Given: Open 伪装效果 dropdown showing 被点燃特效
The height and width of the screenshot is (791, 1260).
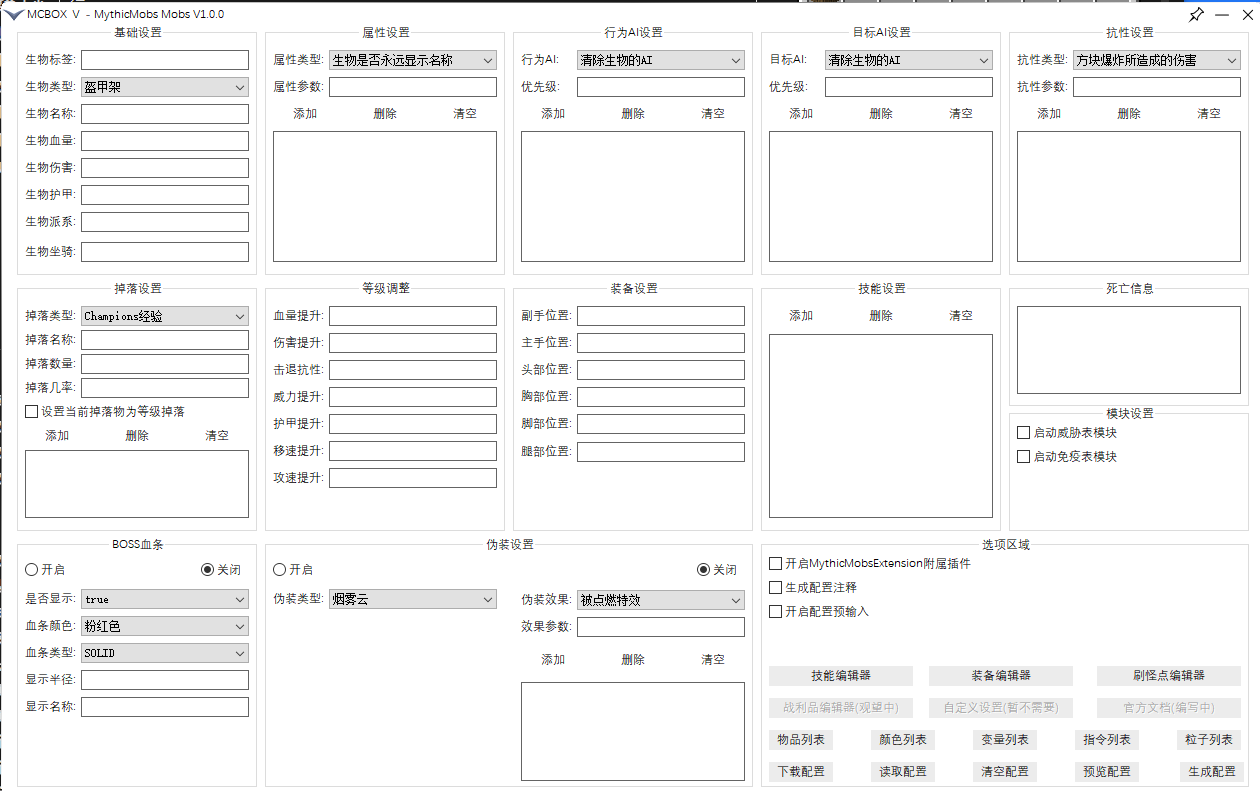Looking at the screenshot, I should (661, 600).
